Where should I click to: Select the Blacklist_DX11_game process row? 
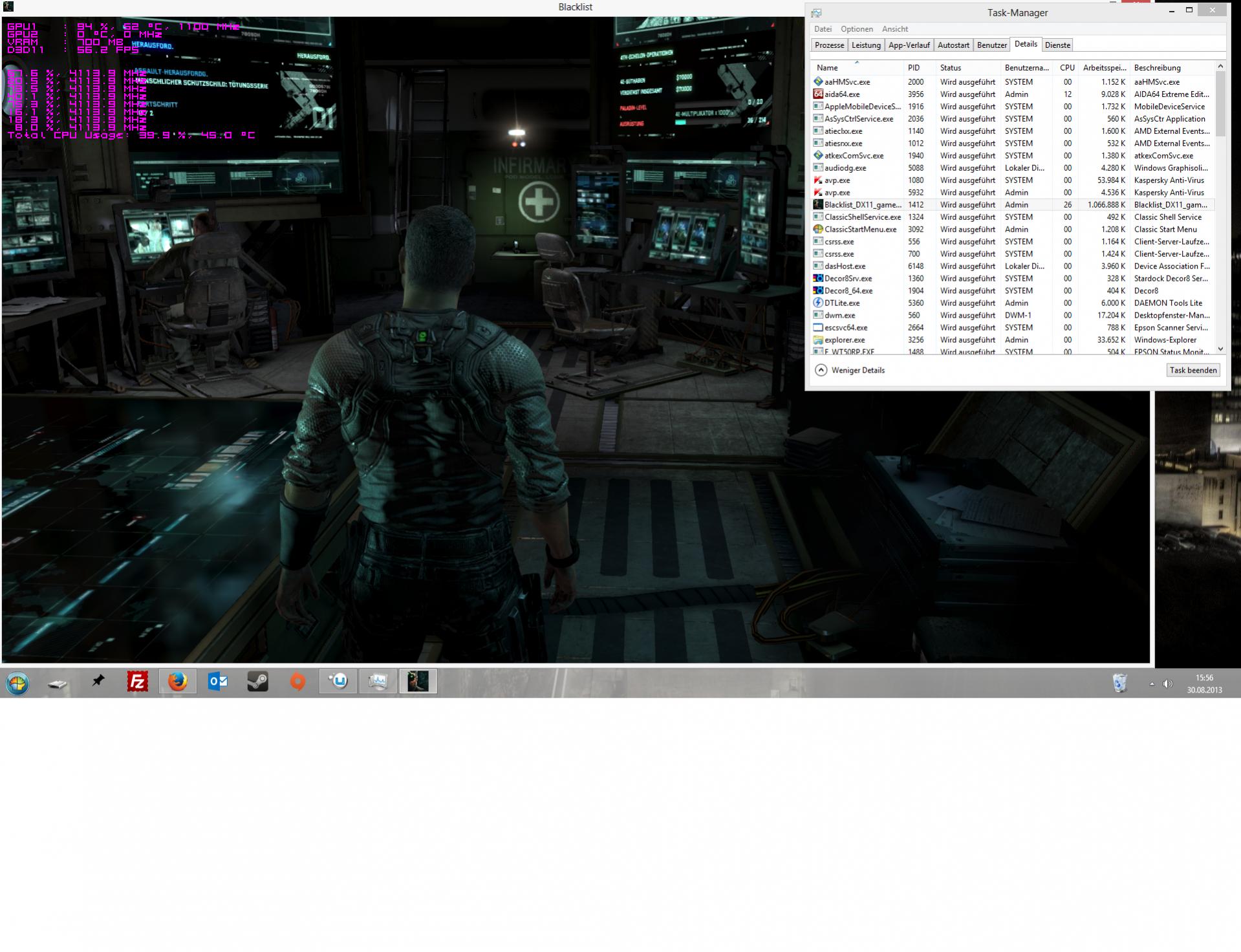(1013, 205)
